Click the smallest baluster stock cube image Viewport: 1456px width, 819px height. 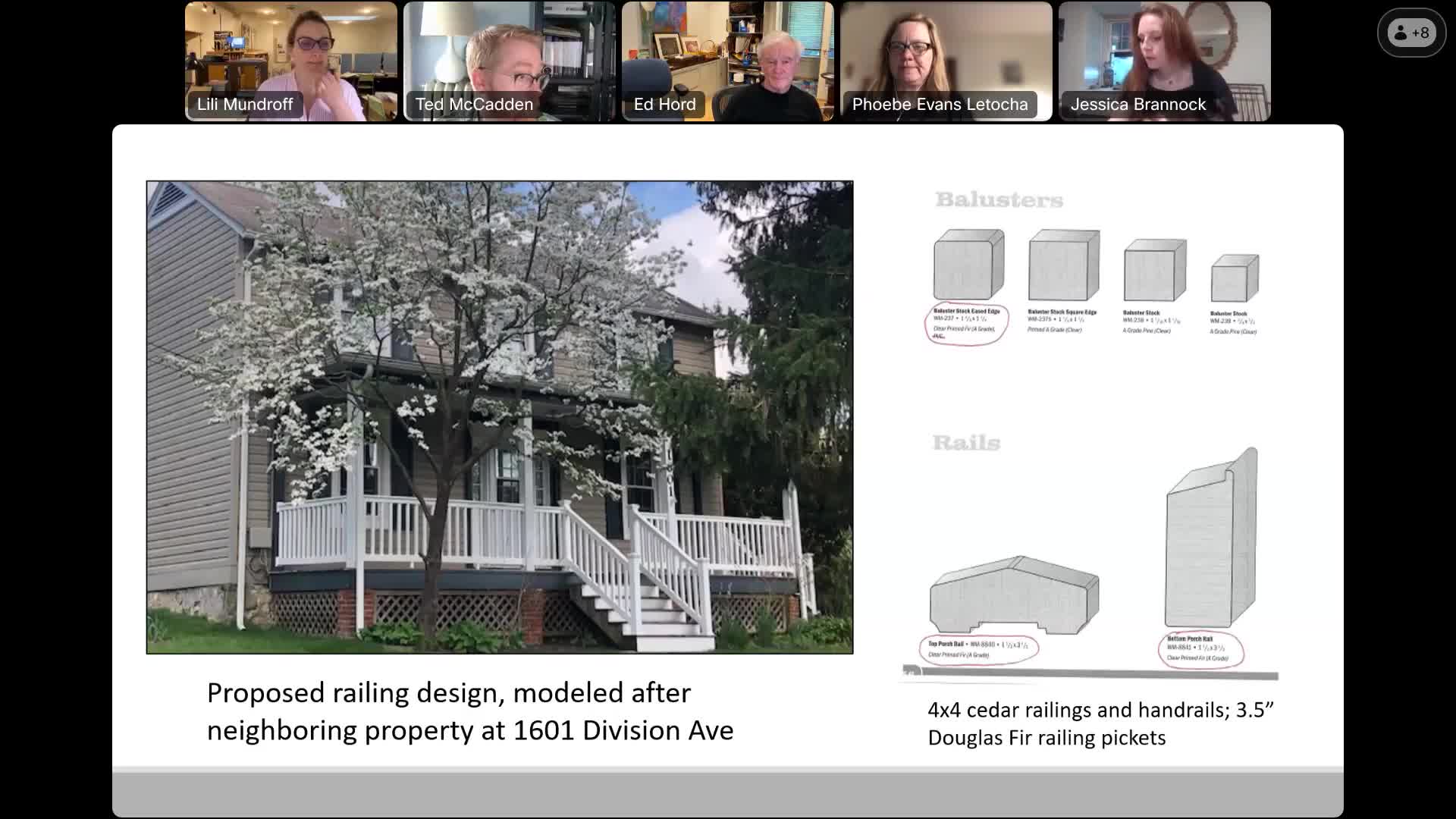coord(1234,279)
